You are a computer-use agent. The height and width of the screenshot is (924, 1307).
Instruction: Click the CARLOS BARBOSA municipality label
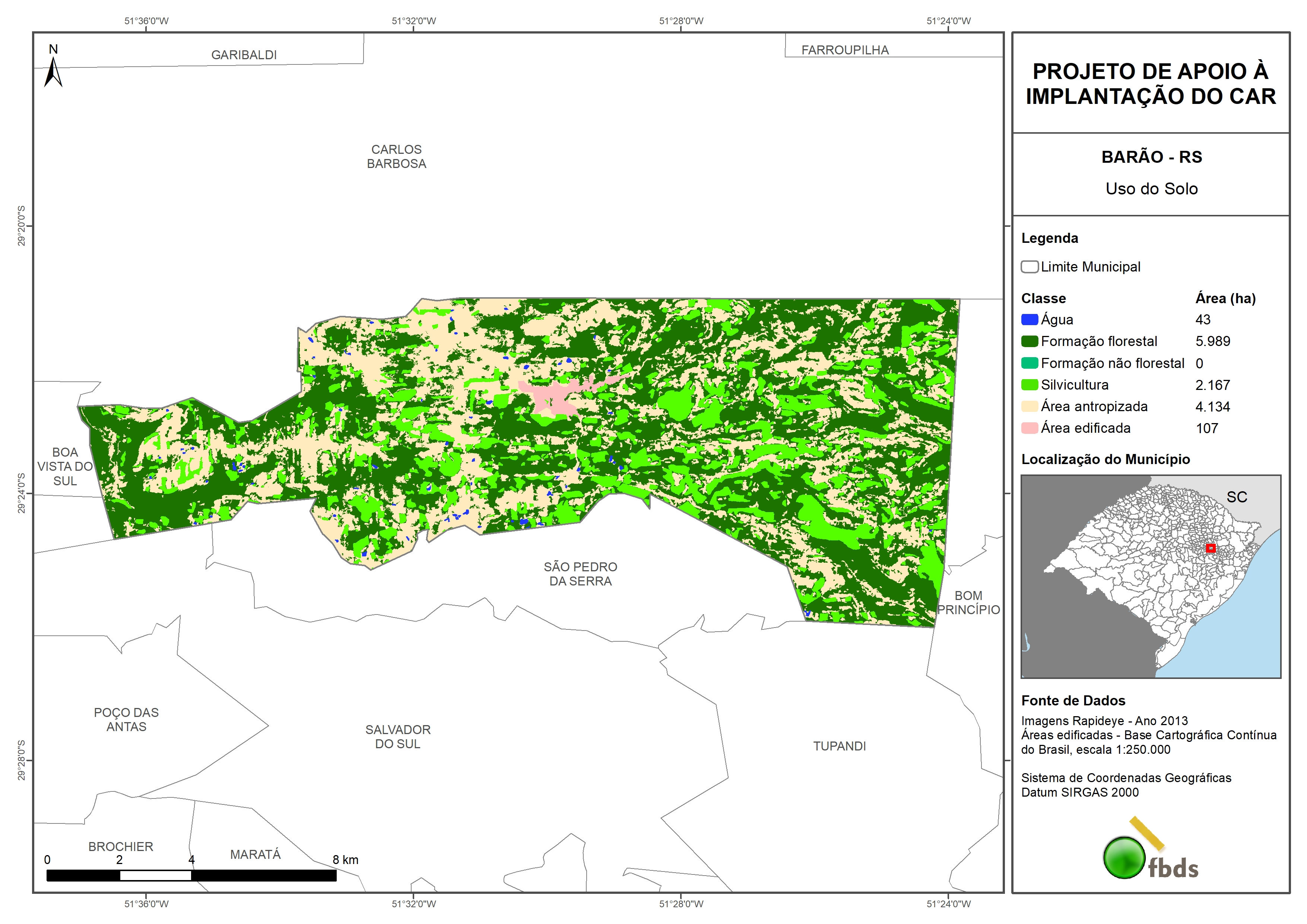pyautogui.click(x=396, y=156)
